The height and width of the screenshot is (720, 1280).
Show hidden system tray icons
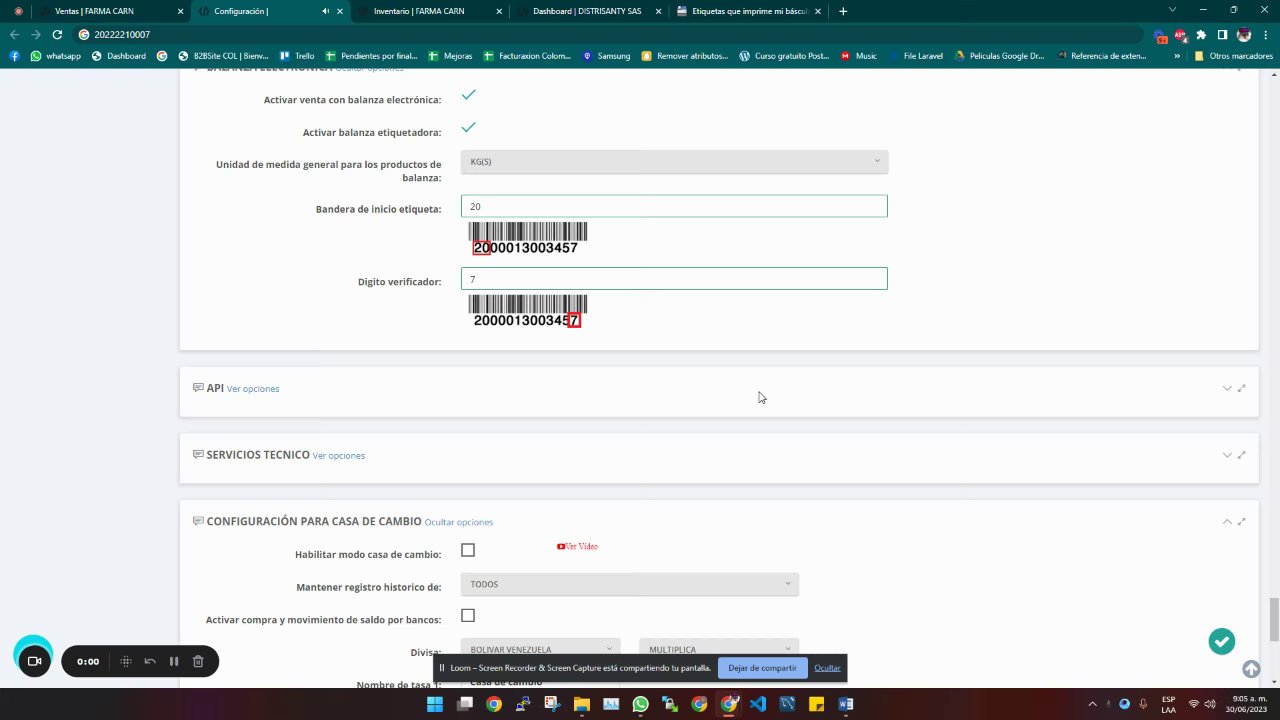[x=1092, y=704]
